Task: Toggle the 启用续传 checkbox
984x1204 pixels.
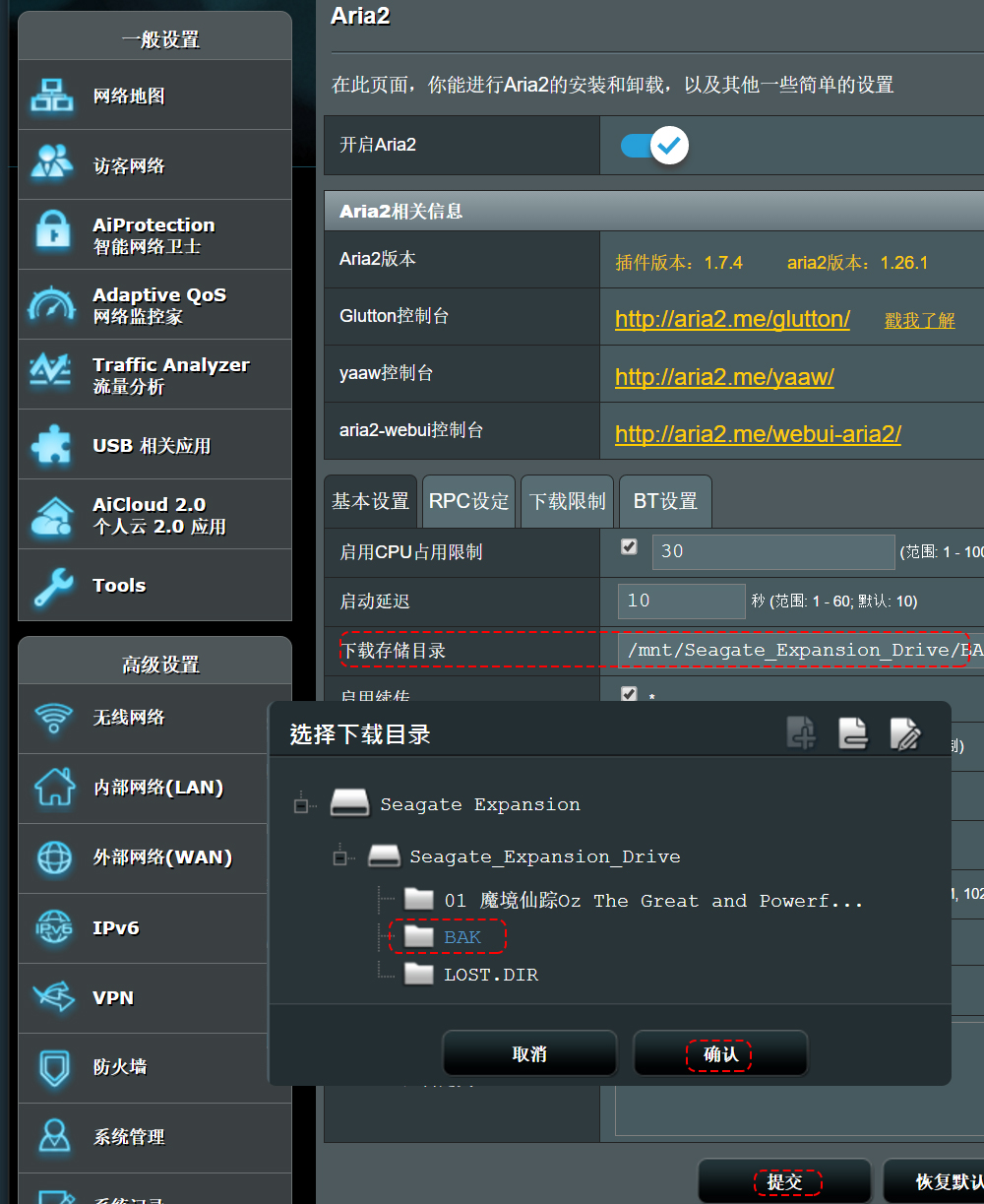Action: 630,694
